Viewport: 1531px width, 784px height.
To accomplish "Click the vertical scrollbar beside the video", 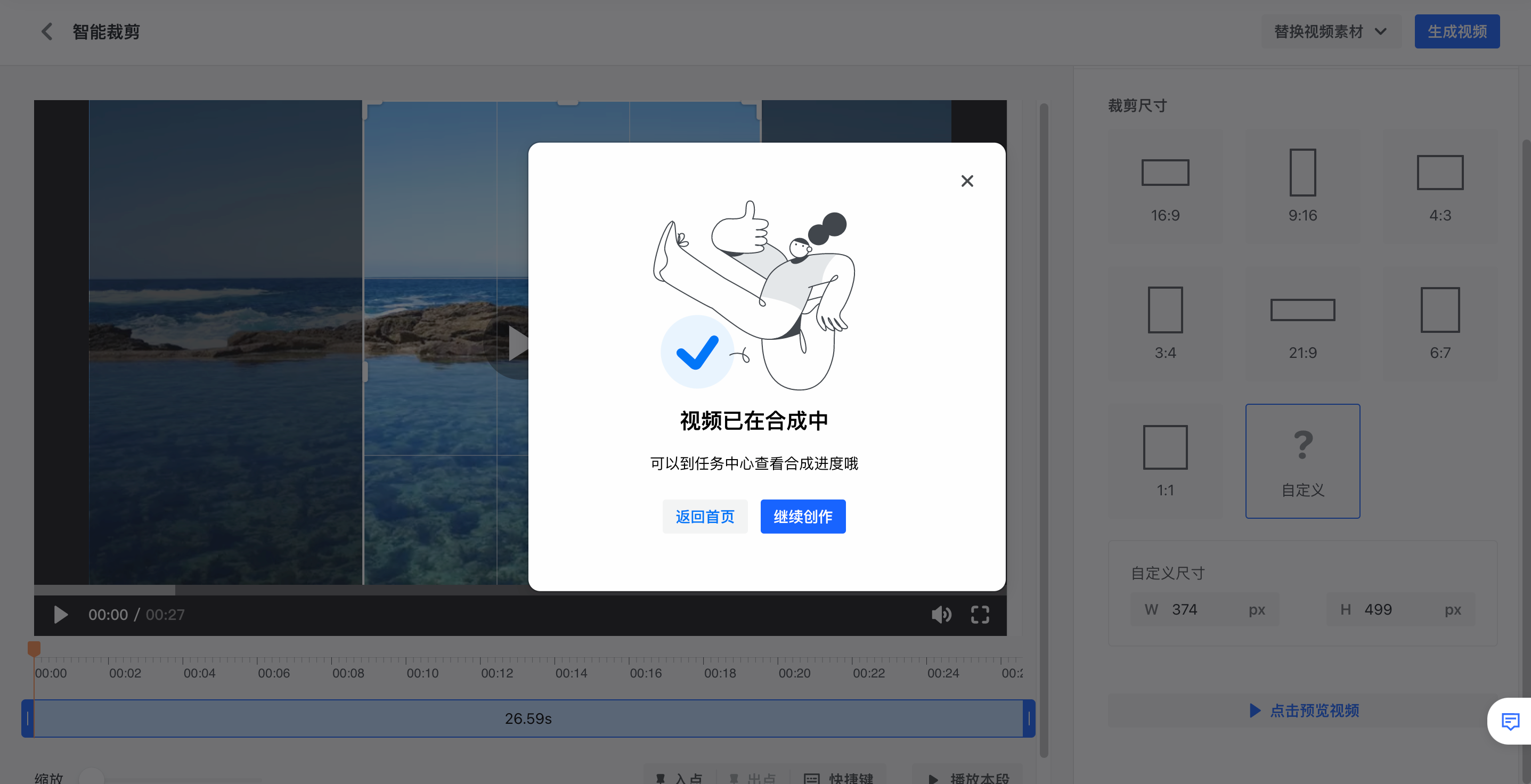I will (1044, 430).
